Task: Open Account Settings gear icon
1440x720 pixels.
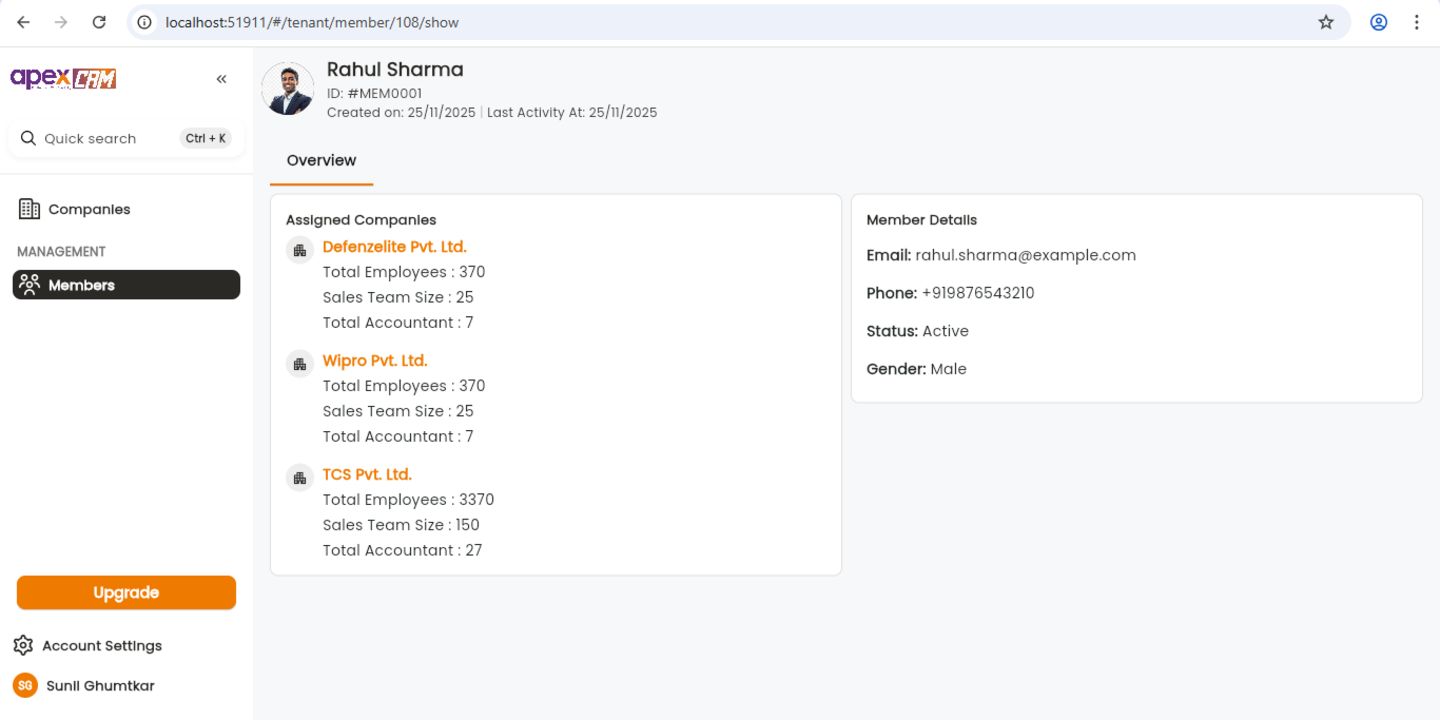Action: pyautogui.click(x=23, y=646)
